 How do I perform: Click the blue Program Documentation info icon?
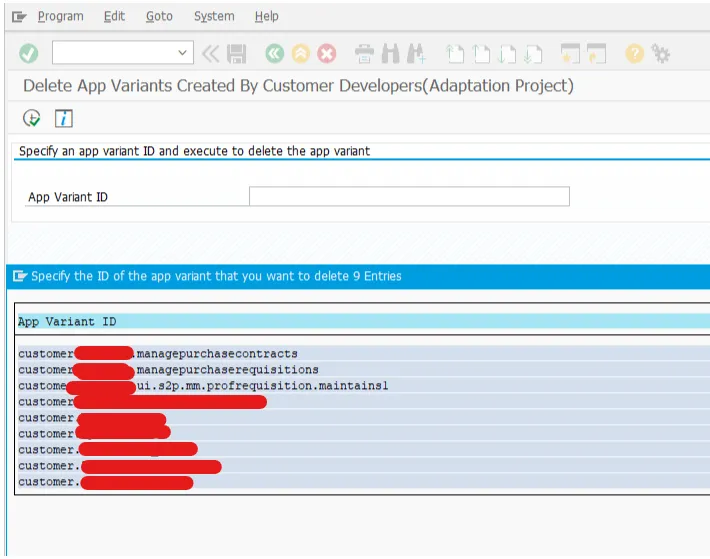pyautogui.click(x=64, y=118)
